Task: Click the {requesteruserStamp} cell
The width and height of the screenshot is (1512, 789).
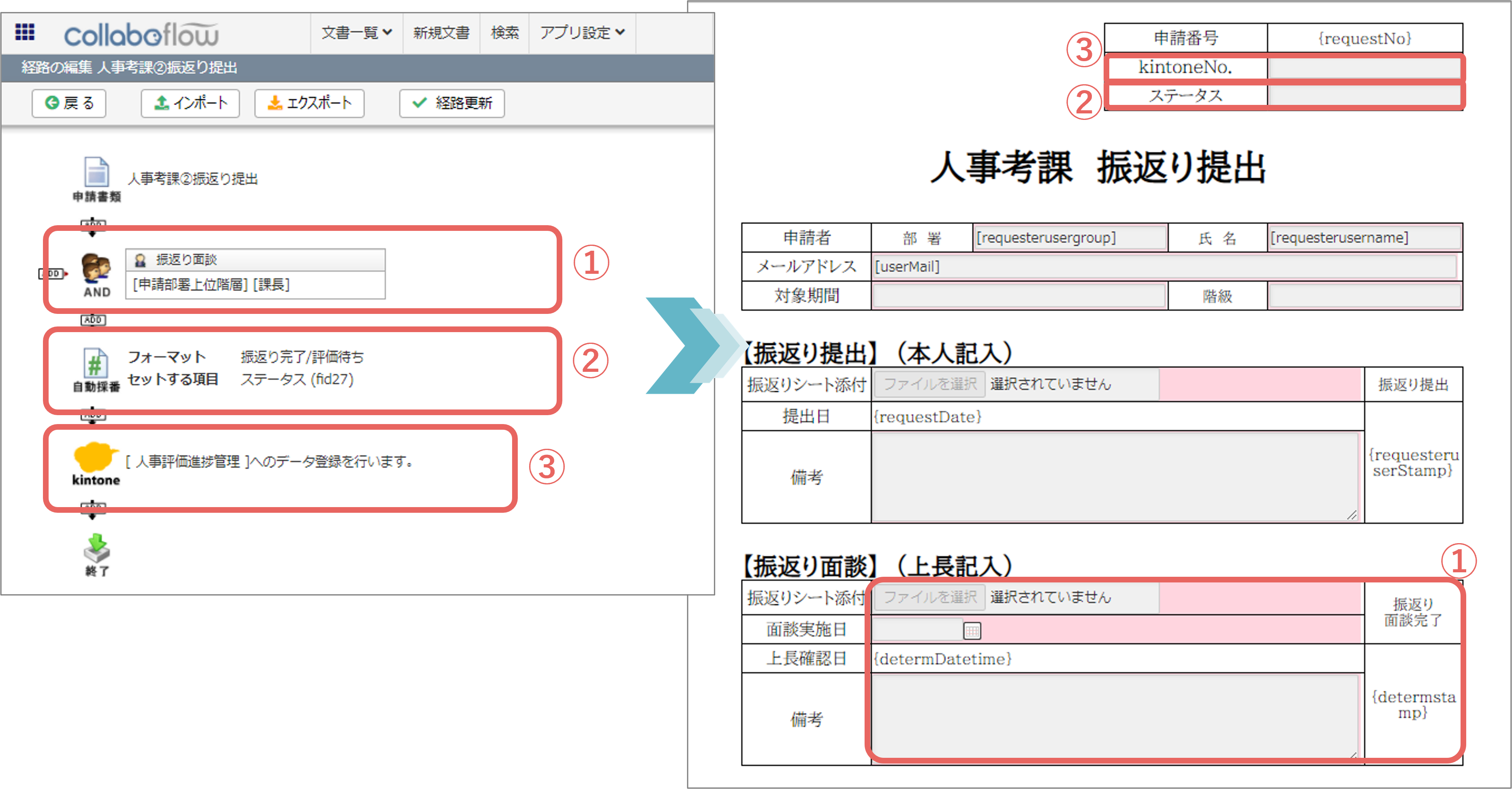Action: click(x=1414, y=463)
